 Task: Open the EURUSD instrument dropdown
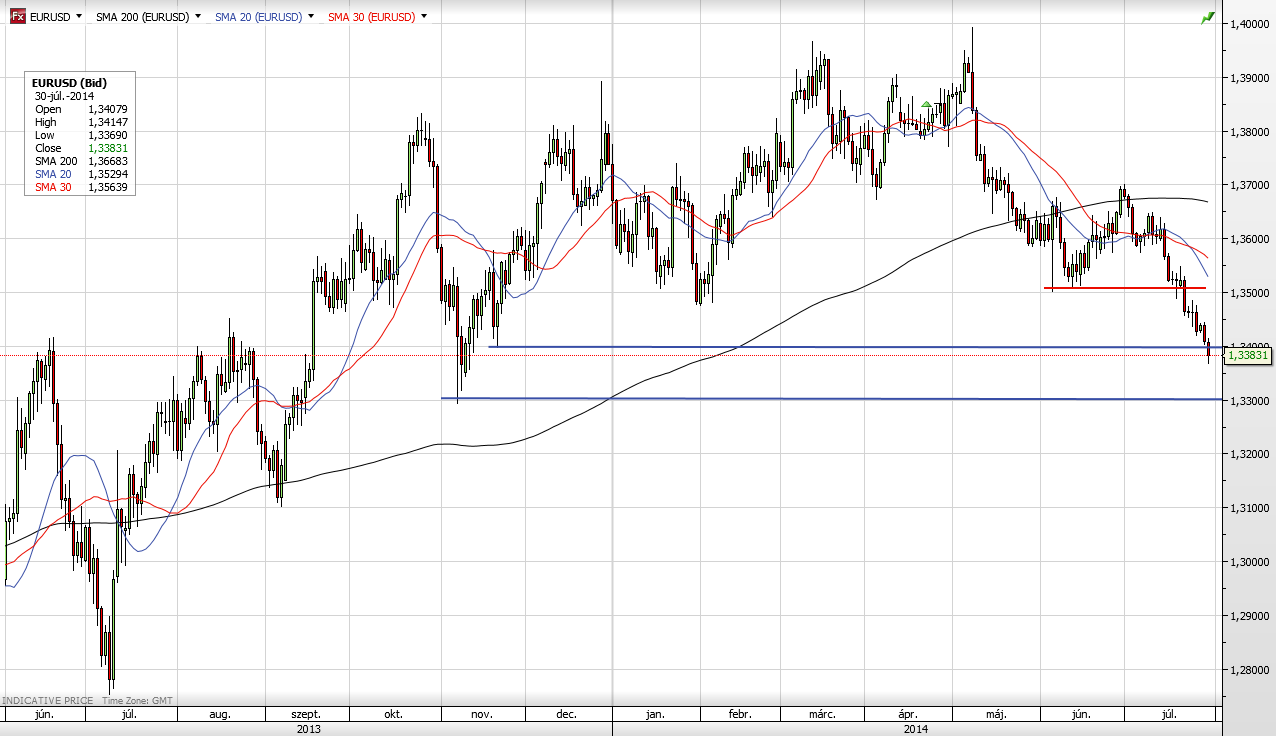(77, 16)
